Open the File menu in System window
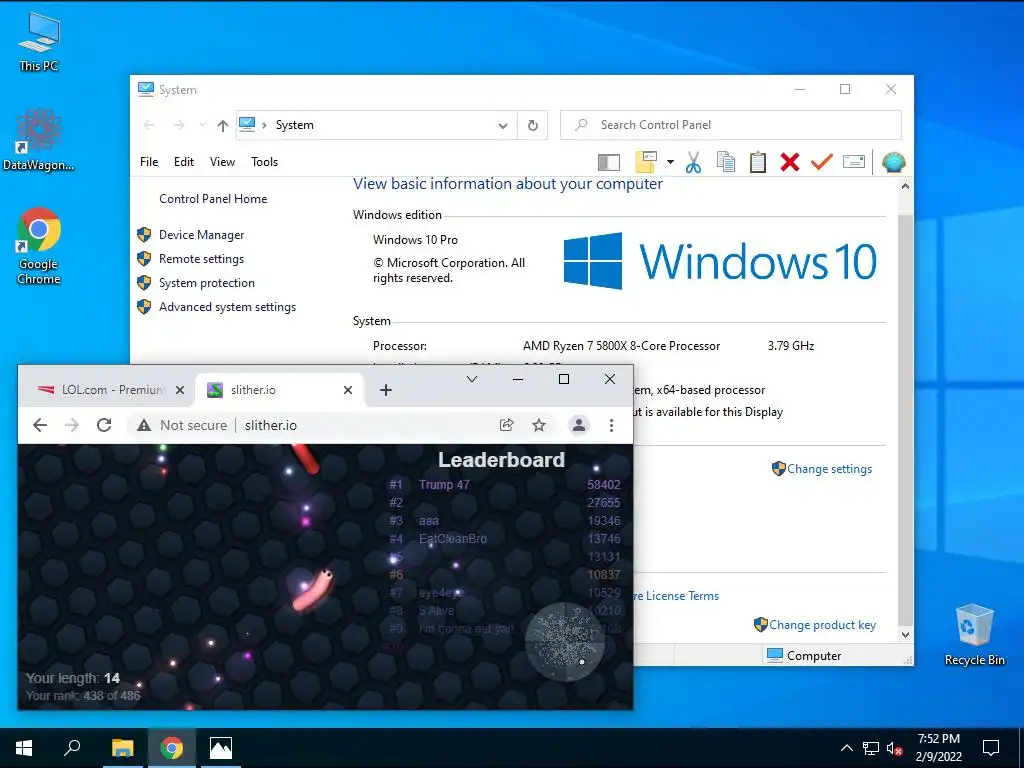The height and width of the screenshot is (768, 1024). click(x=149, y=162)
